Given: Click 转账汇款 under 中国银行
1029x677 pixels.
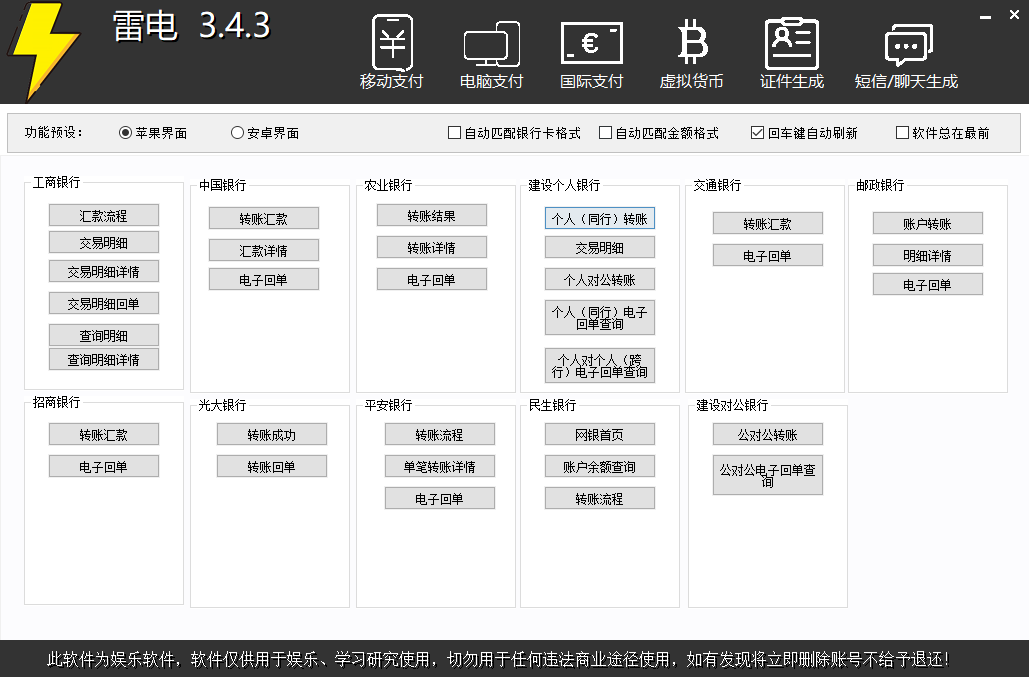Looking at the screenshot, I should coord(264,218).
